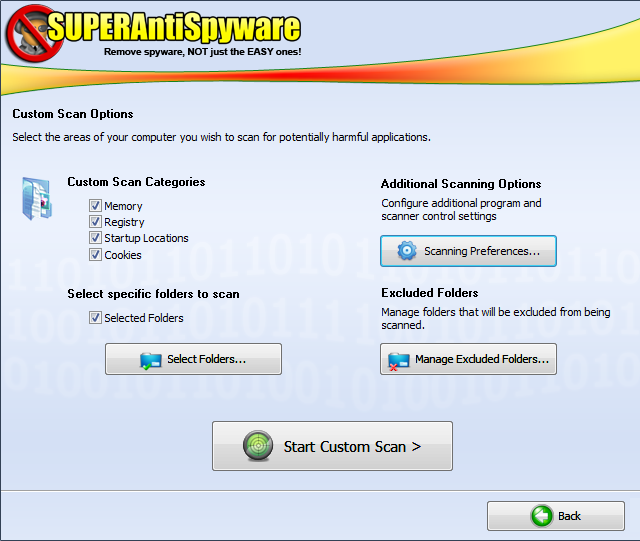Click the Custom Scan Categories folder icon
The image size is (640, 541).
tap(37, 198)
